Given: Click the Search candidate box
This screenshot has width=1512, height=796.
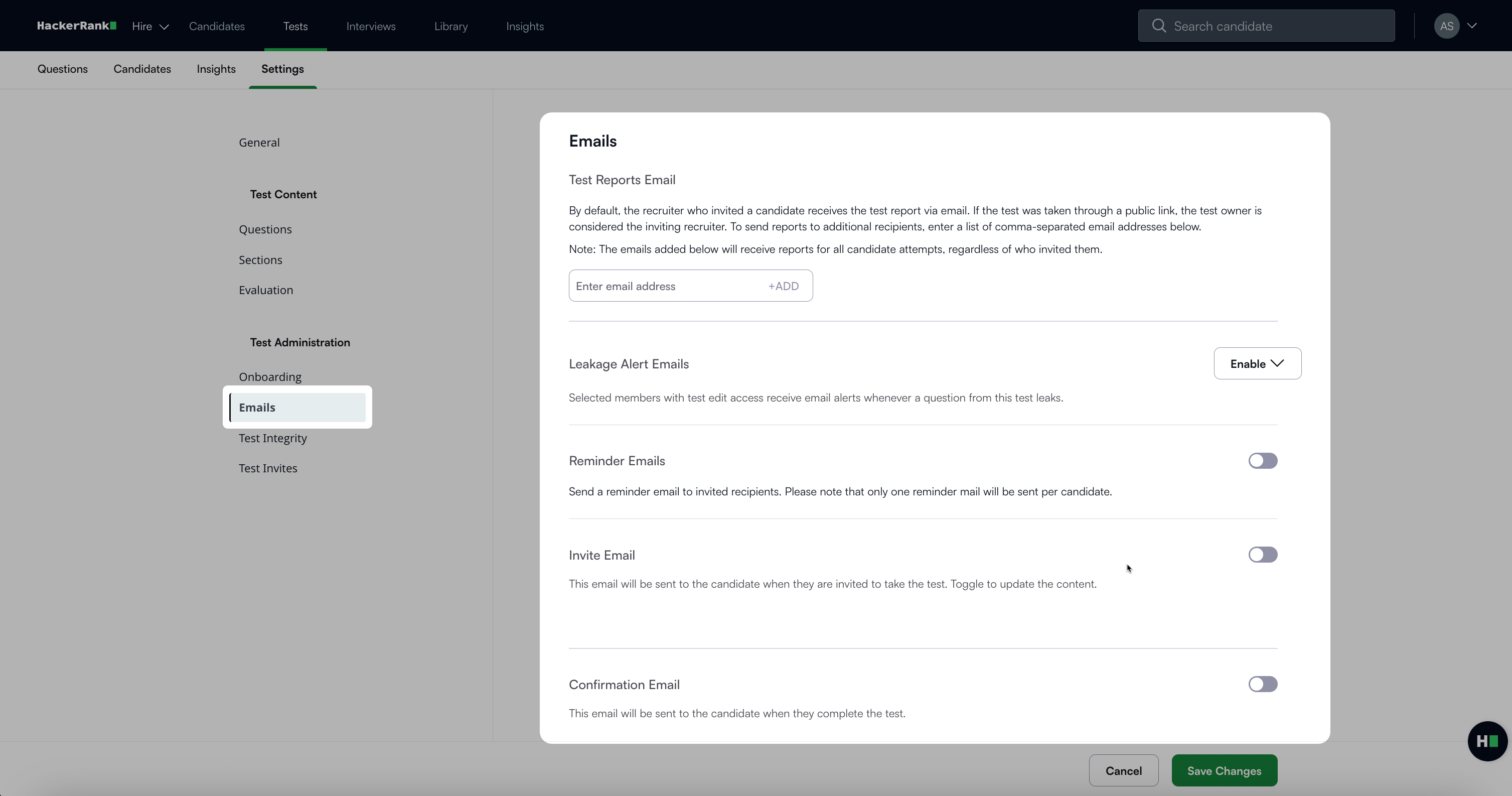Looking at the screenshot, I should (1274, 26).
